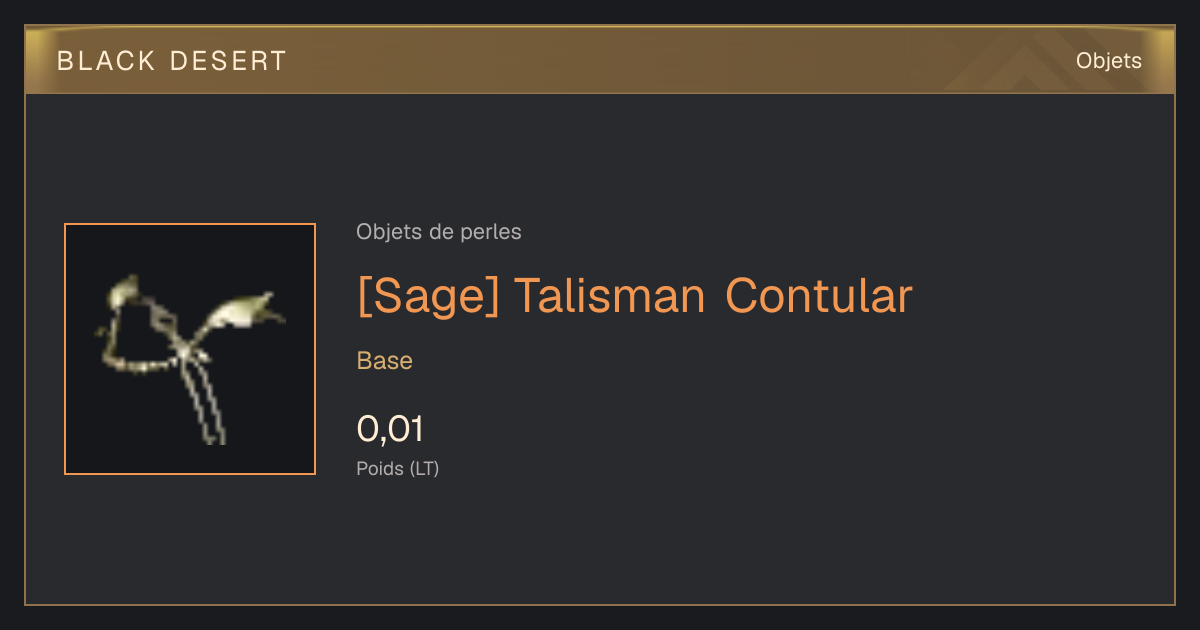
Task: Click the word Contular in the item name
Action: [819, 296]
